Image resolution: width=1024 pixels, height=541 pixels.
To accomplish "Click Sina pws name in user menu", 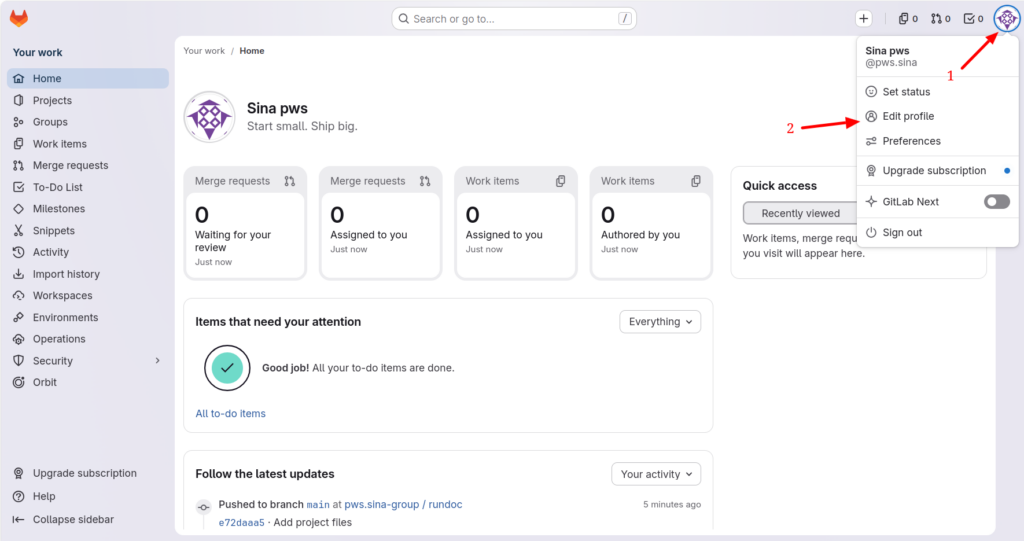I will point(888,50).
